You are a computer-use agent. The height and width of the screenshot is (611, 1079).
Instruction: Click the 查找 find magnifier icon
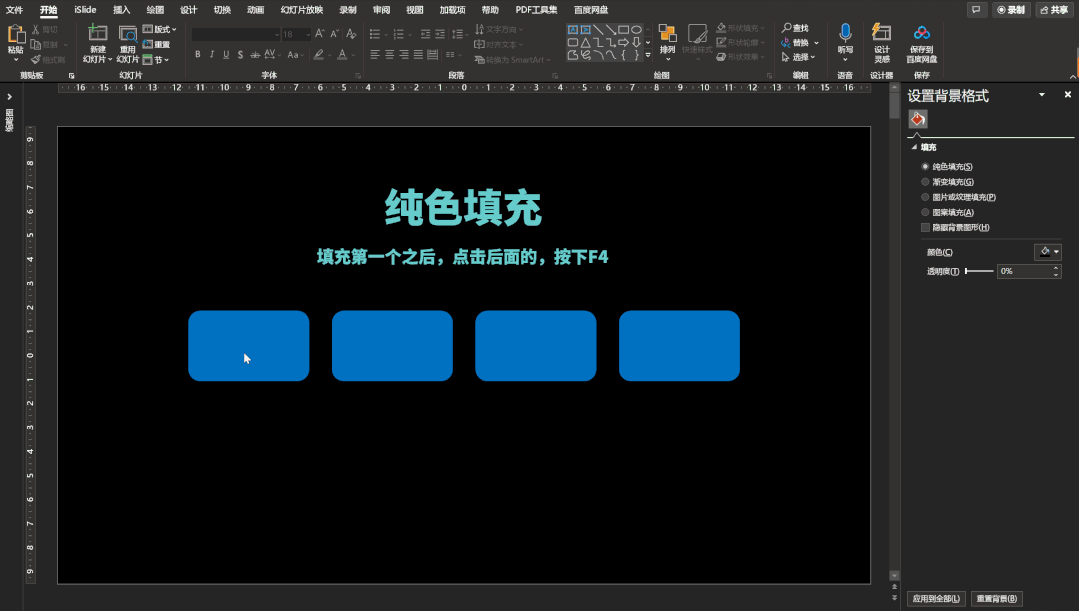pyautogui.click(x=787, y=28)
